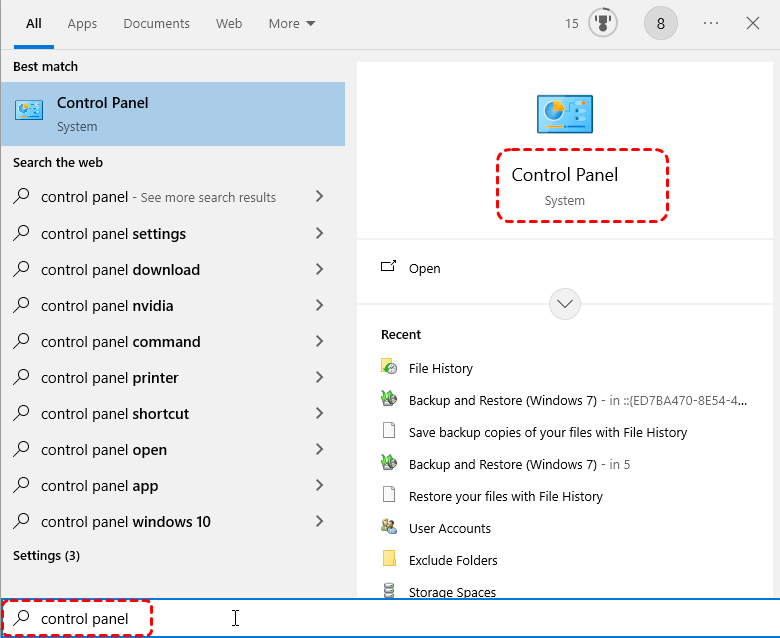Screen dimensions: 780x638
Task: Open the account badge showing 8
Action: tap(661, 23)
